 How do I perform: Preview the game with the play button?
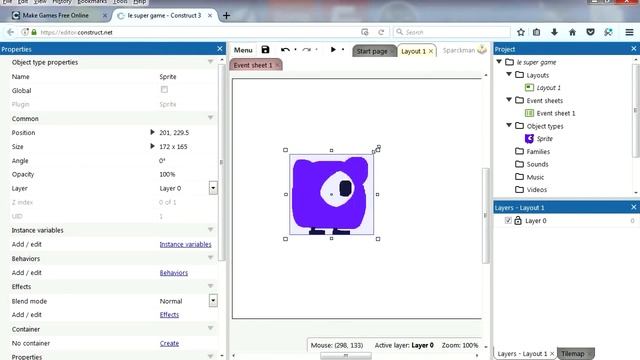[333, 49]
